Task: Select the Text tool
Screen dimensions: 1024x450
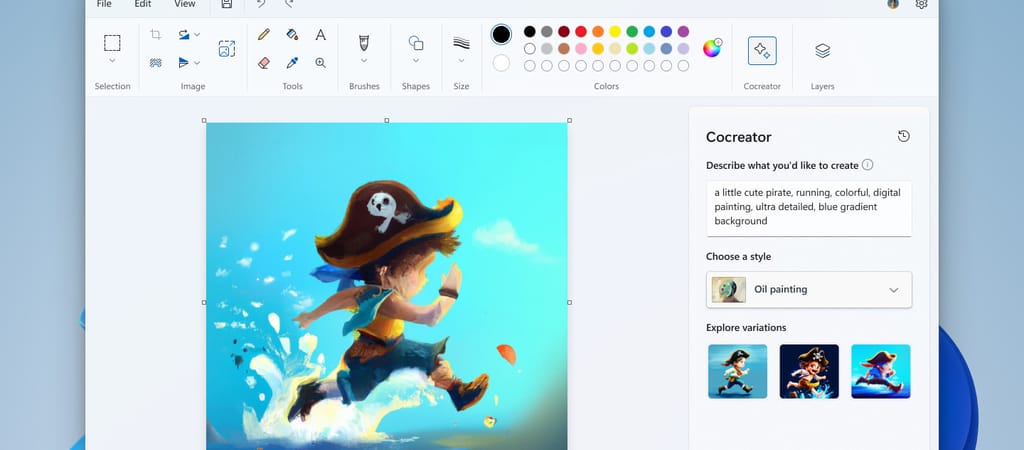Action: [320, 34]
